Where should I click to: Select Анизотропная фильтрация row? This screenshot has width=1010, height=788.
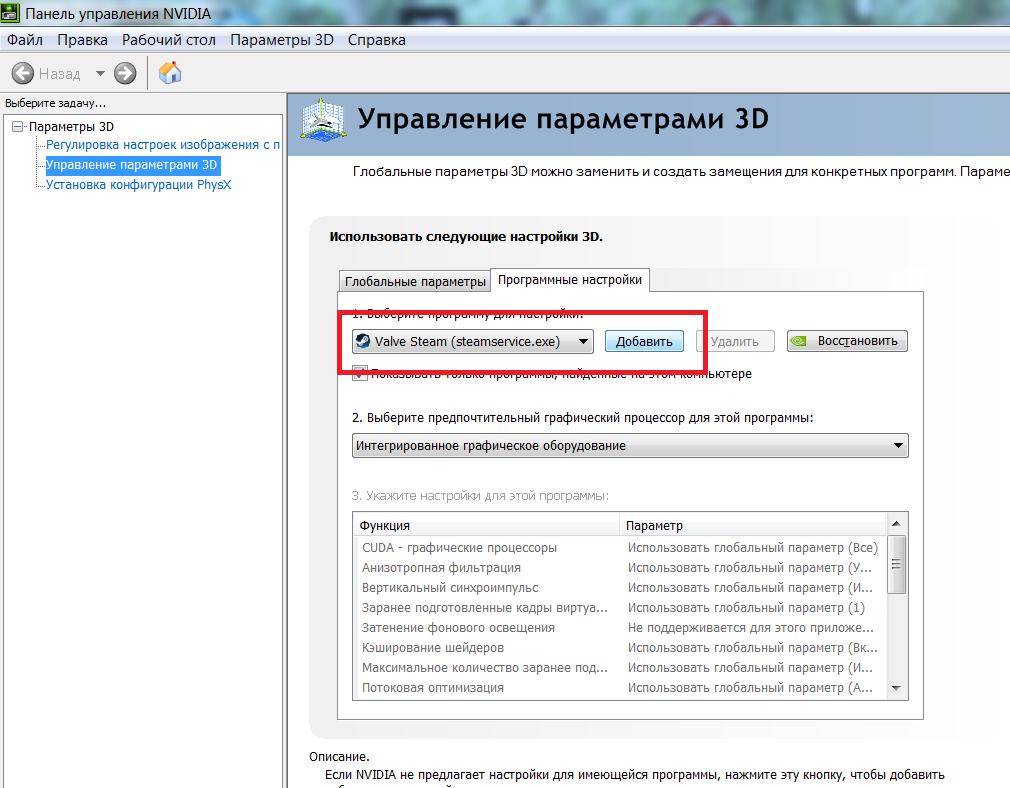click(x=621, y=568)
